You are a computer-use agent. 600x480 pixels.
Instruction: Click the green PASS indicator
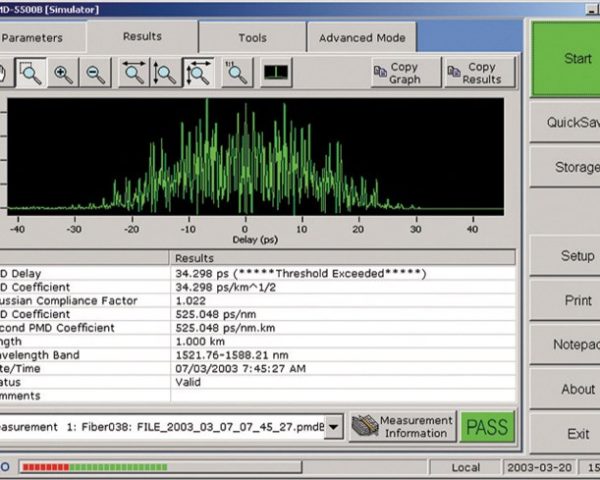coord(487,427)
